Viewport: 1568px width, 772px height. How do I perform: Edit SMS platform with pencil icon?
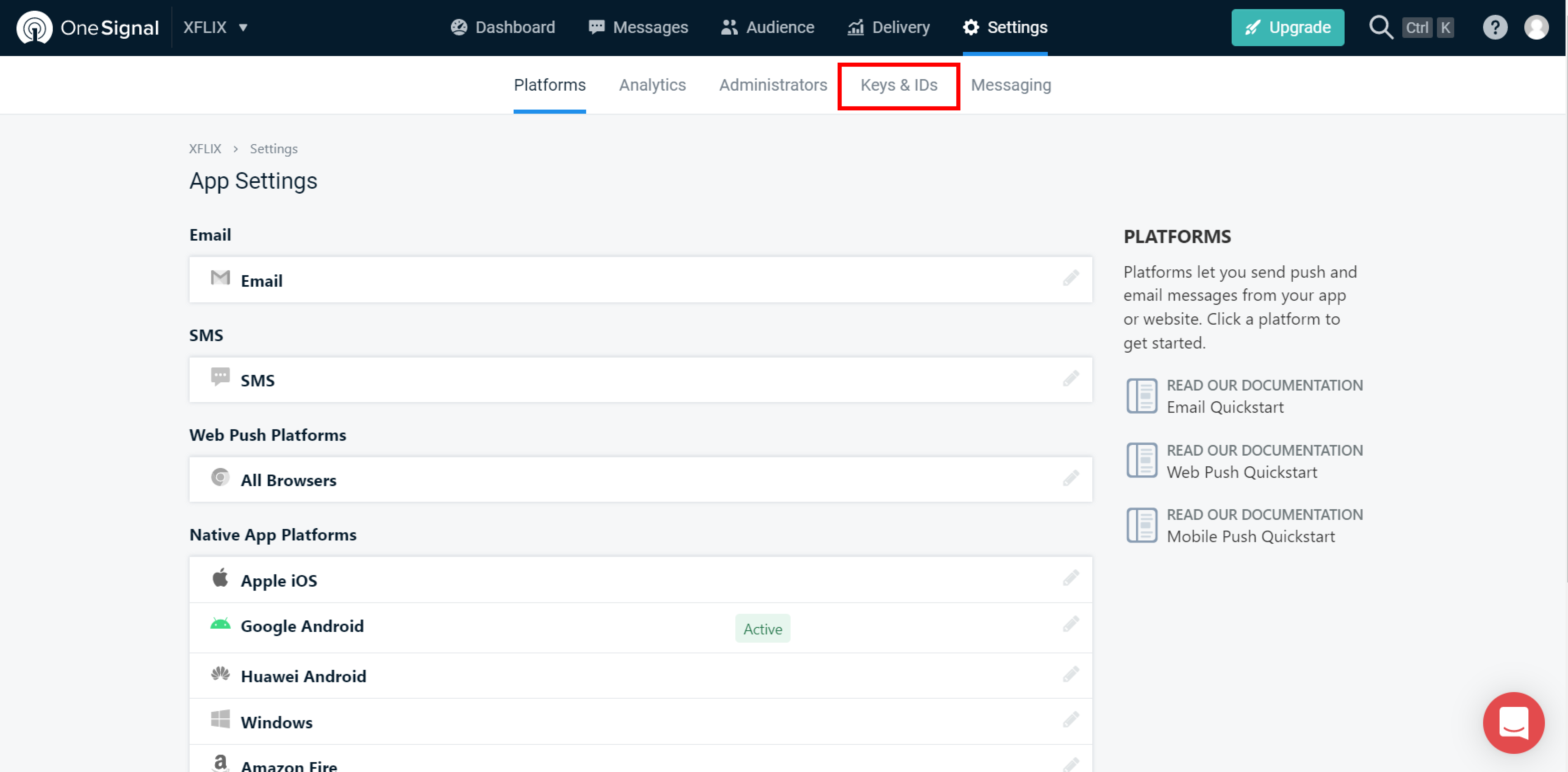click(1071, 379)
